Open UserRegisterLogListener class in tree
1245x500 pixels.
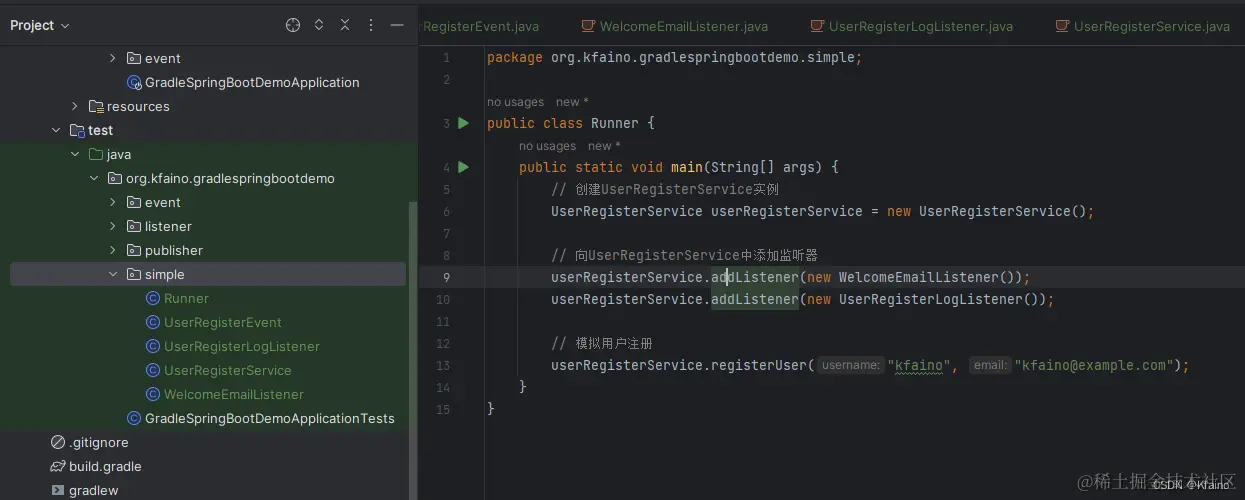(x=242, y=347)
